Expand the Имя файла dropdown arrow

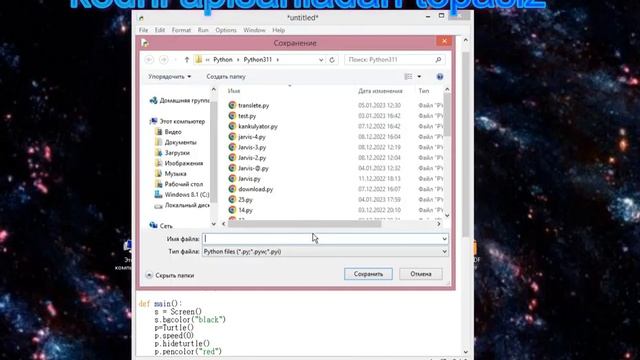coord(444,239)
